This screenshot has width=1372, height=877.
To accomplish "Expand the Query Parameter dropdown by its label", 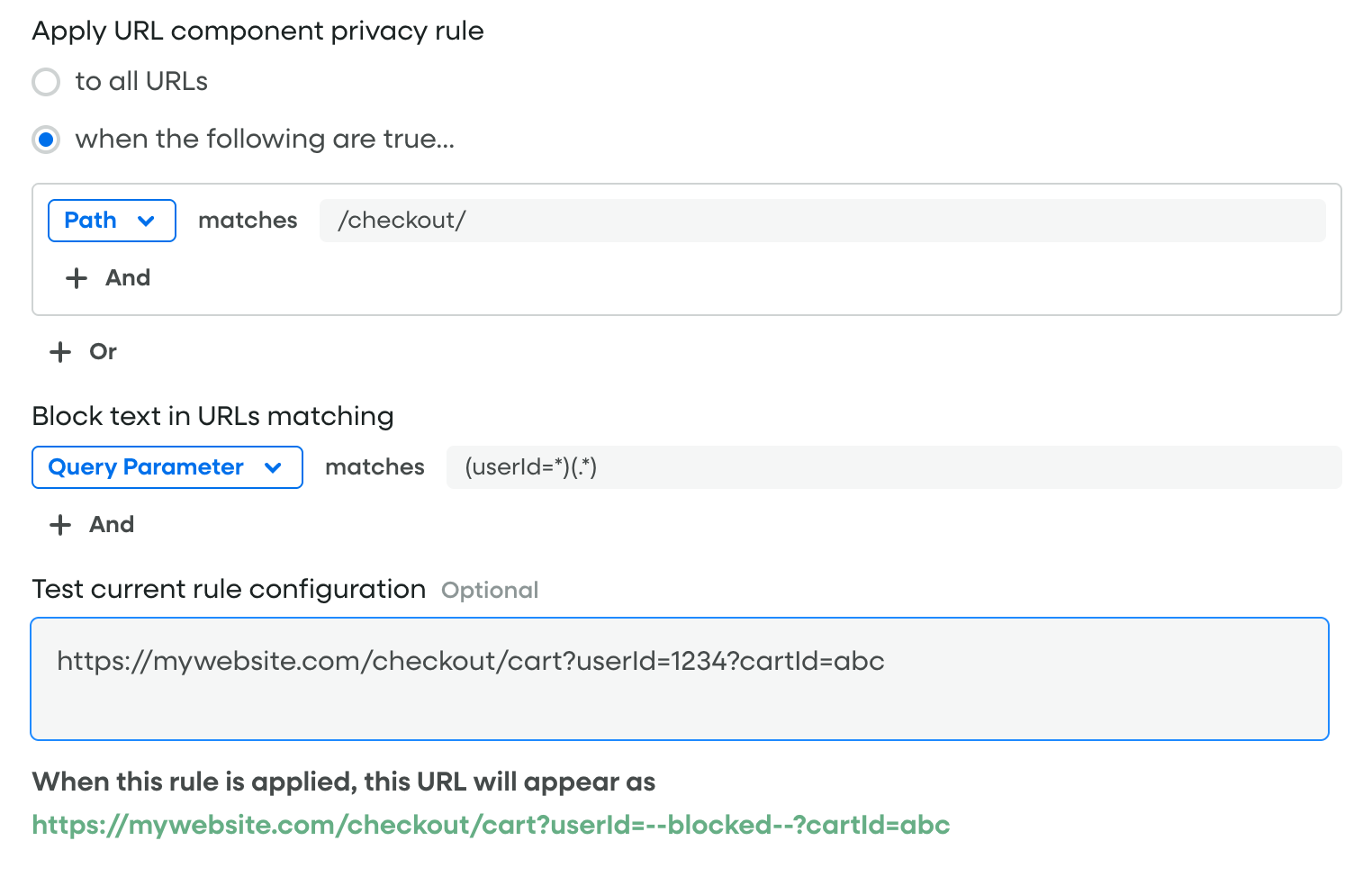I will (146, 467).
